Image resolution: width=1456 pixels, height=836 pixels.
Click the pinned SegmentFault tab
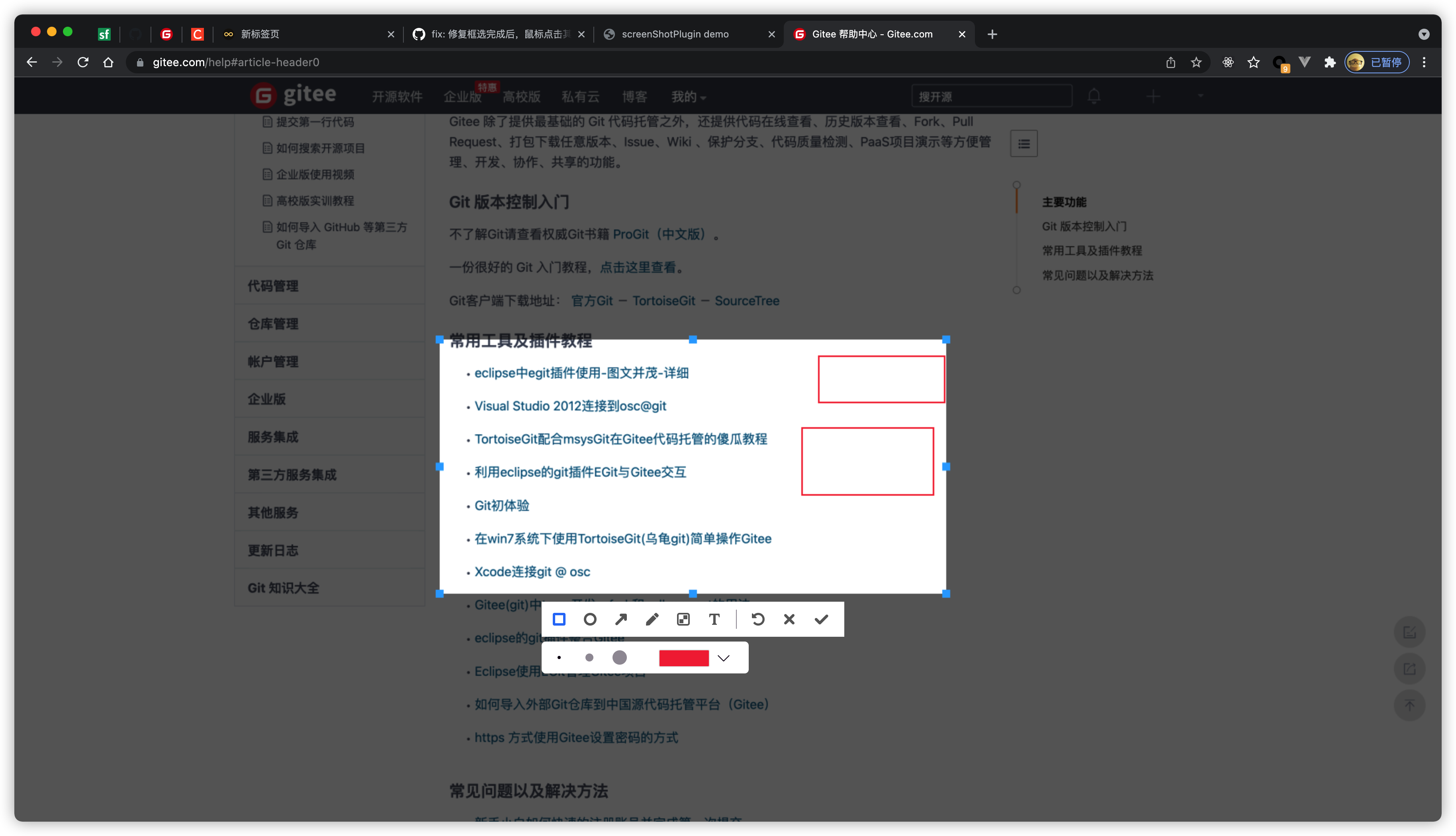coord(104,34)
